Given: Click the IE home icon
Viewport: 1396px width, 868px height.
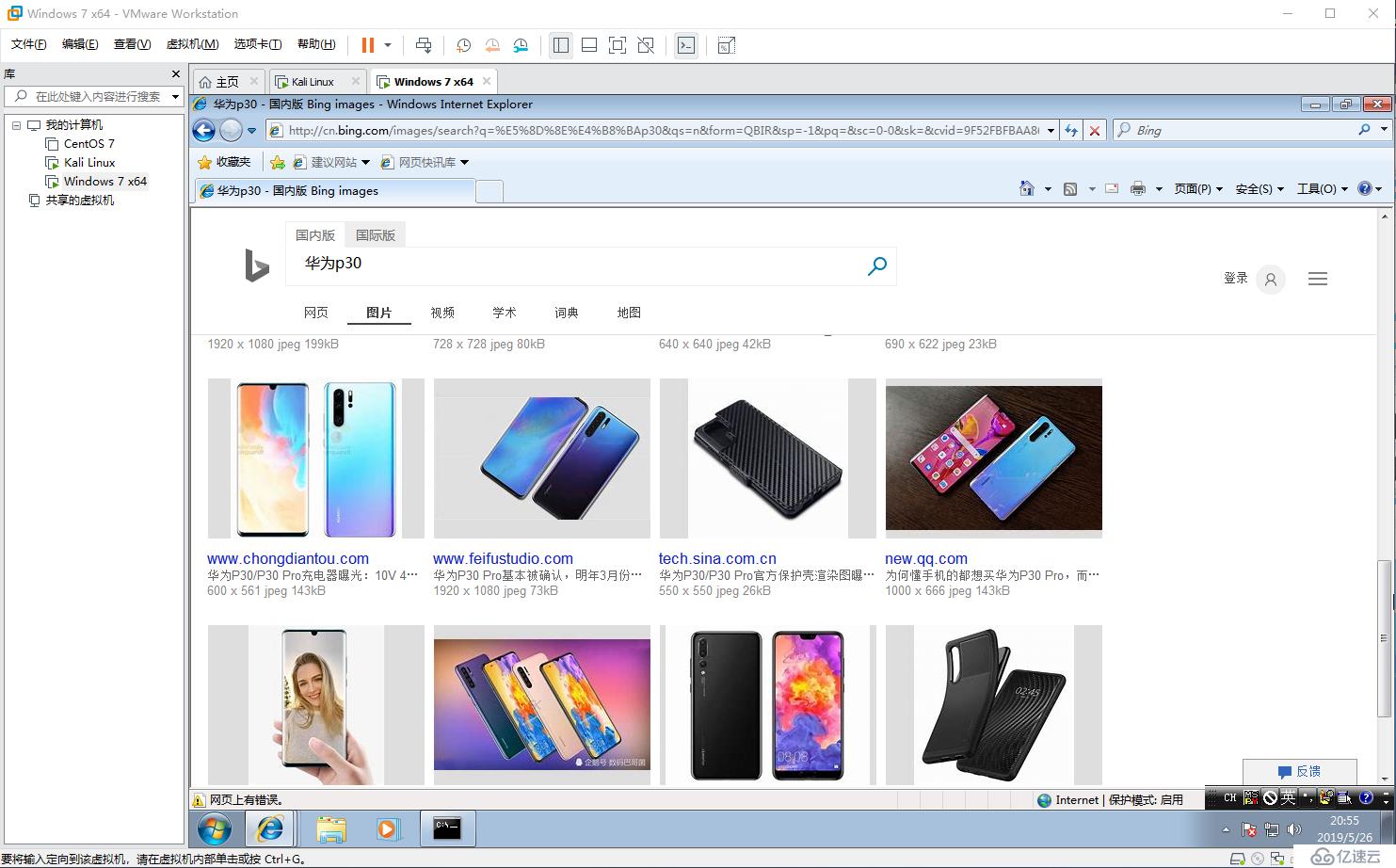Looking at the screenshot, I should tap(1027, 188).
